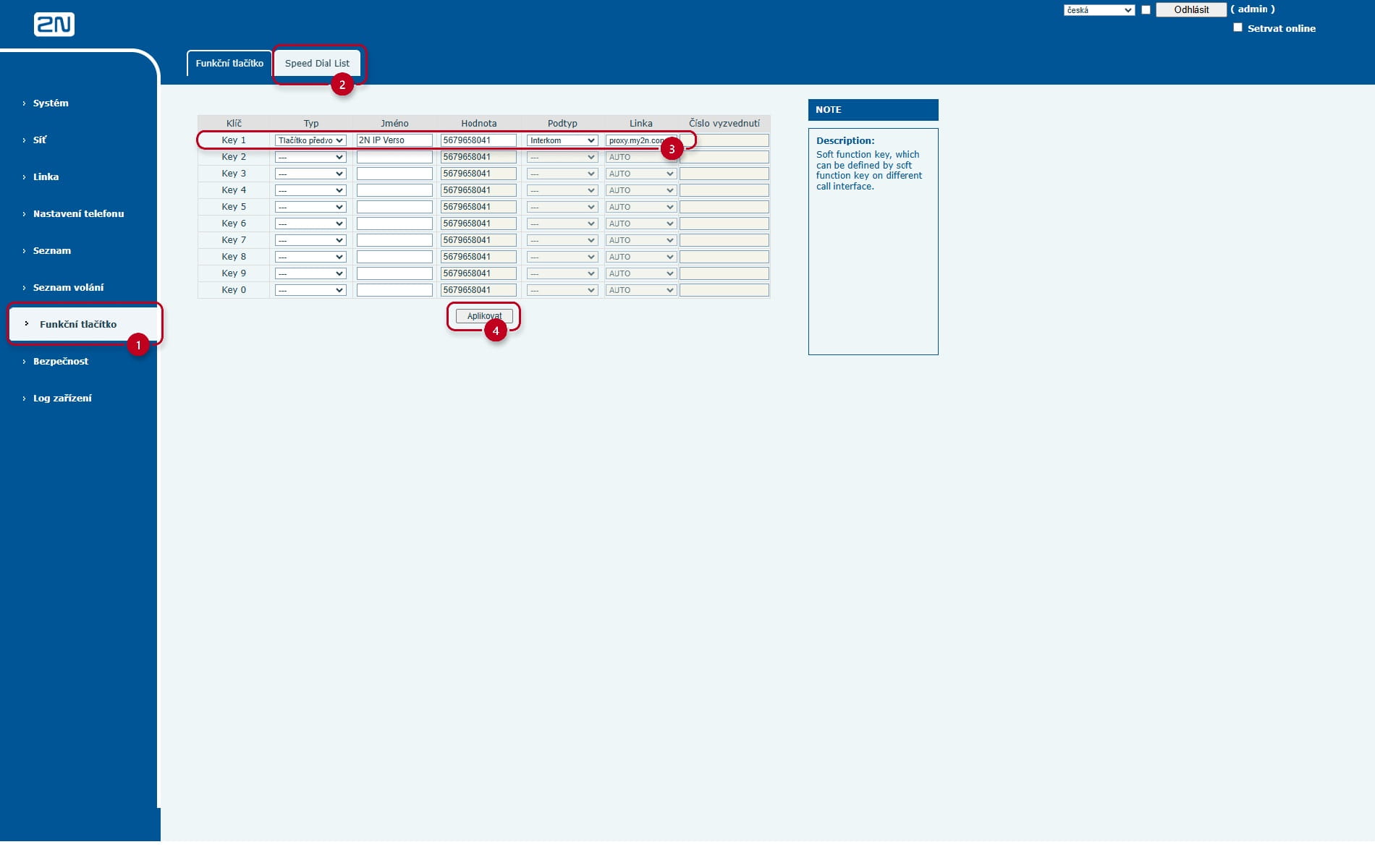Open Key 4 Typ dropdown
Viewport: 1375px width, 868px height.
coord(310,190)
